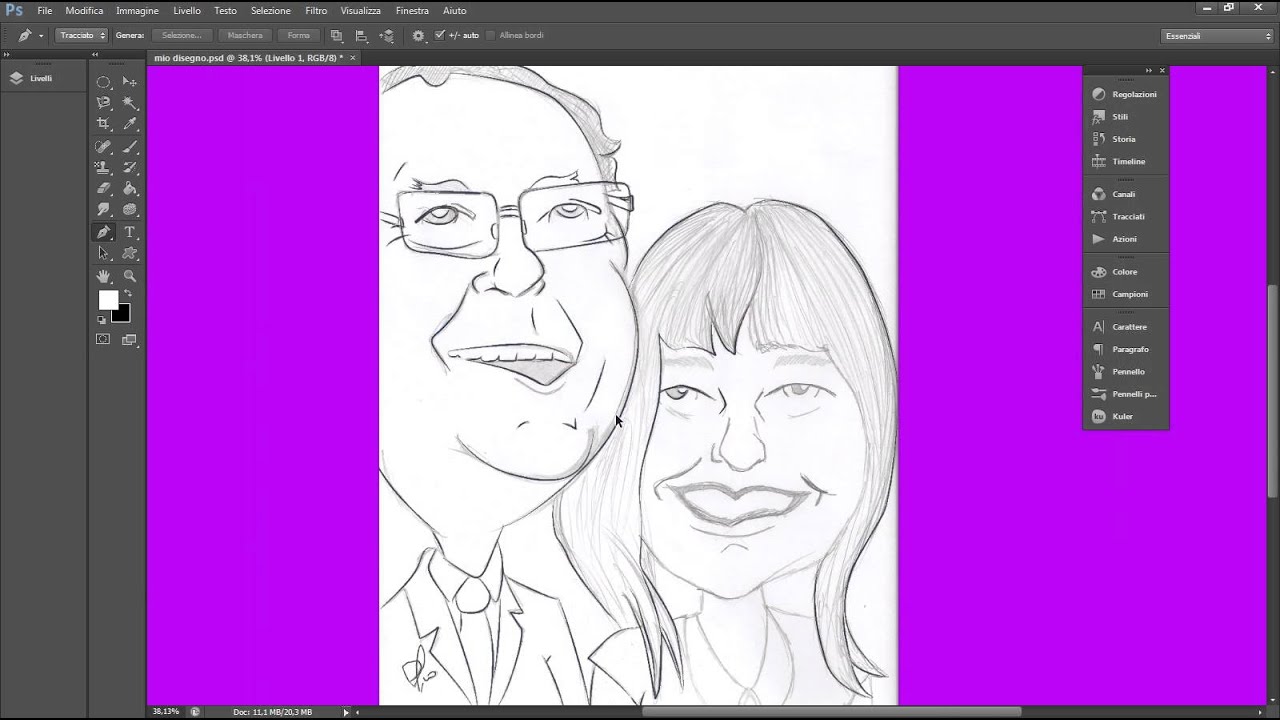Open the Tracciato mode dropdown
The image size is (1280, 720).
tap(81, 35)
